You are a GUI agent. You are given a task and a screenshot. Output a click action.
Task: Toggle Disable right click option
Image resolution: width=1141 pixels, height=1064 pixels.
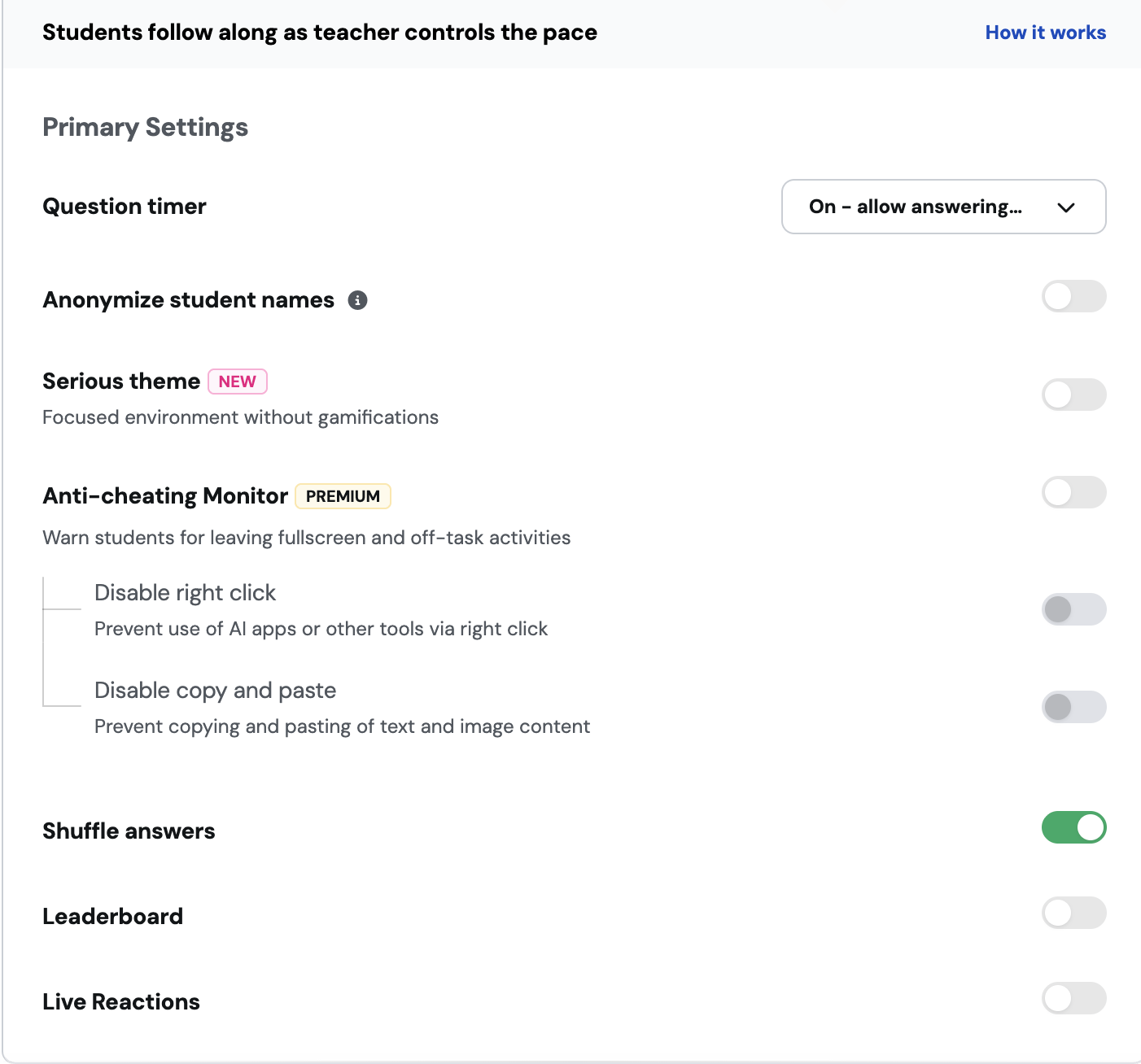(1074, 609)
